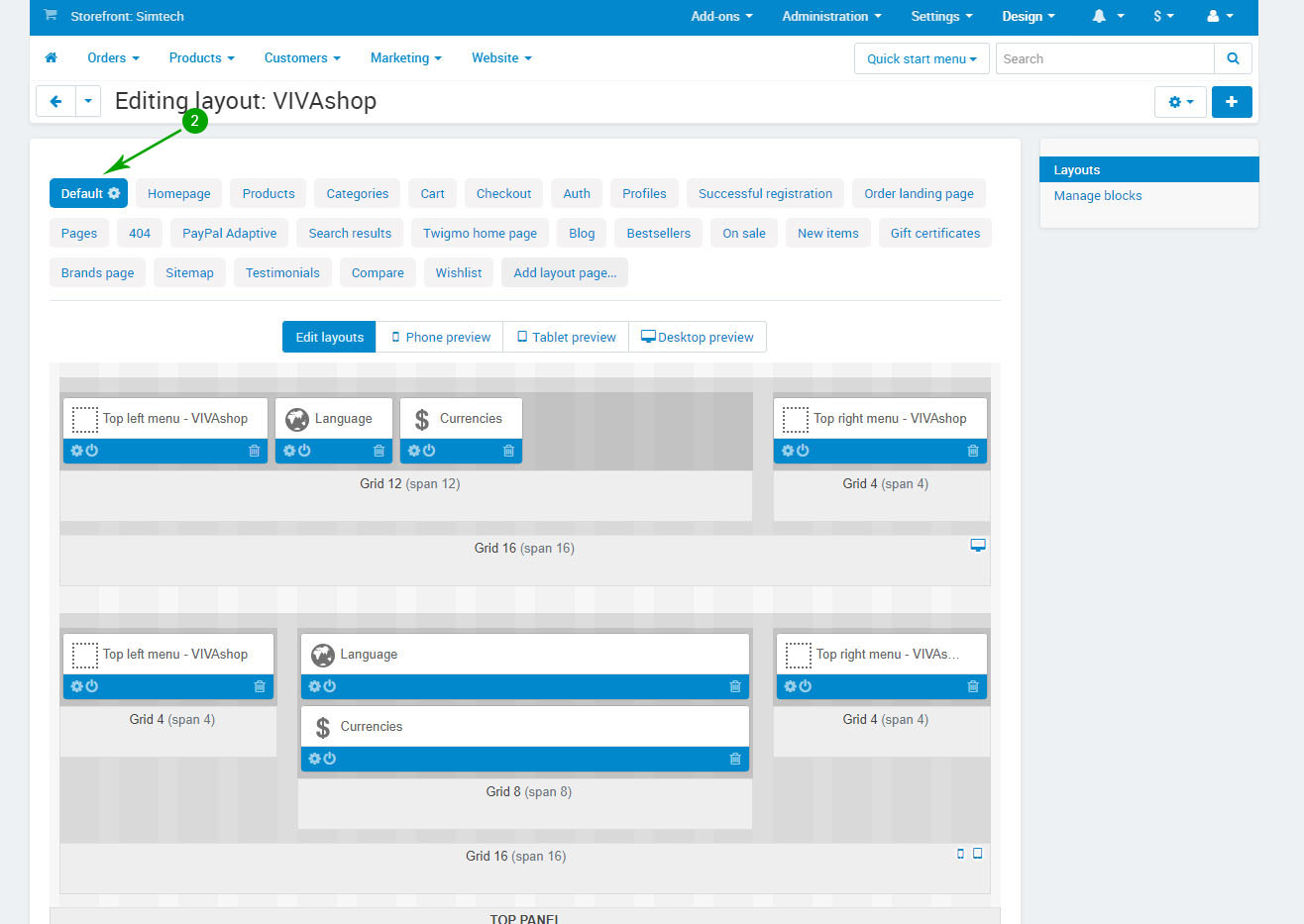The height and width of the screenshot is (924, 1304).
Task: Open the notifications bell icon
Action: [1099, 16]
